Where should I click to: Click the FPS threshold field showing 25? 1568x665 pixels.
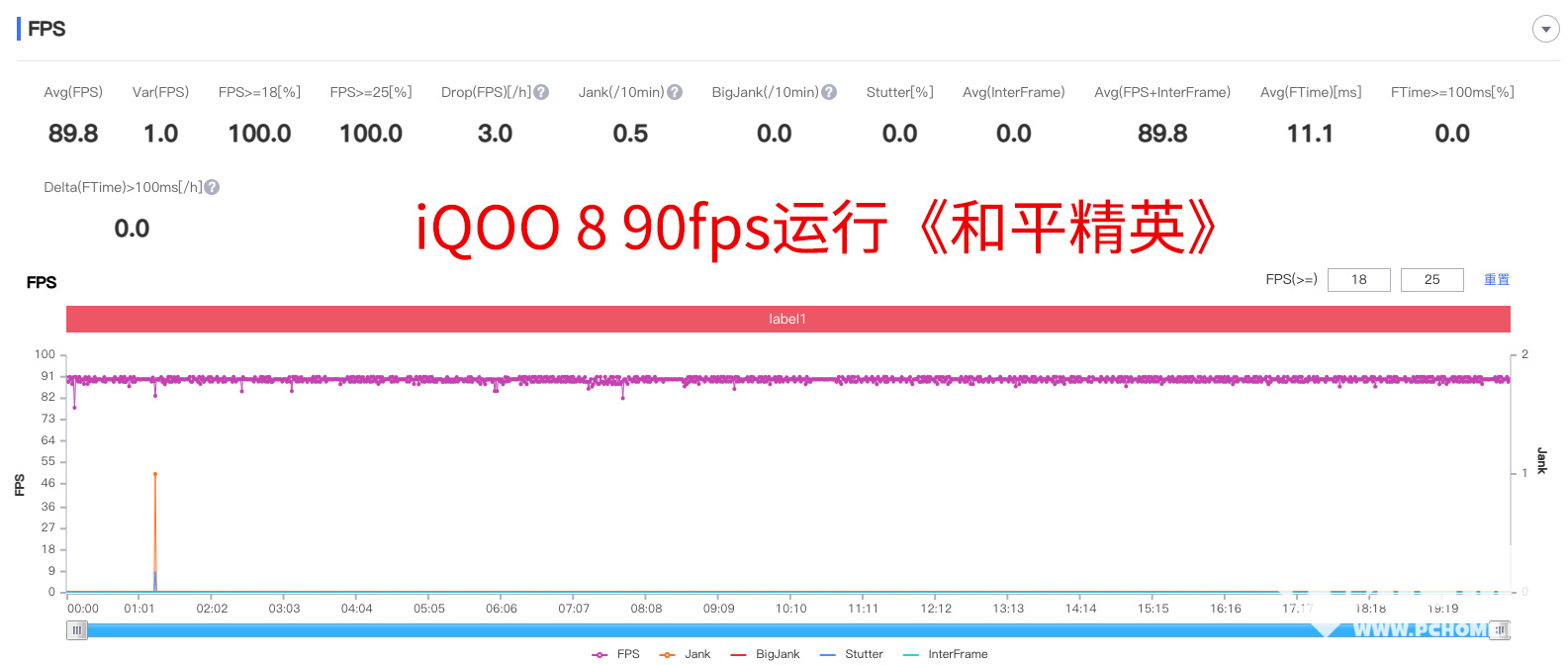click(x=1431, y=280)
